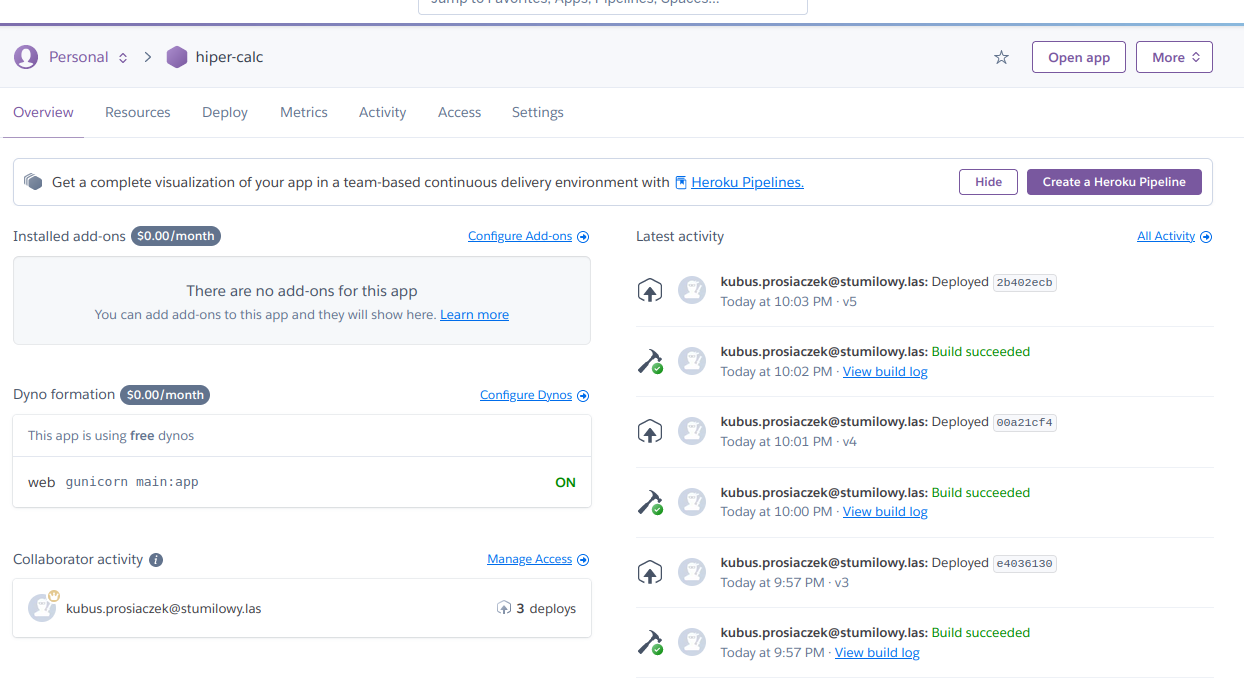Click the user avatar in the 10:00 PM build row
1244x689 pixels.
(692, 502)
